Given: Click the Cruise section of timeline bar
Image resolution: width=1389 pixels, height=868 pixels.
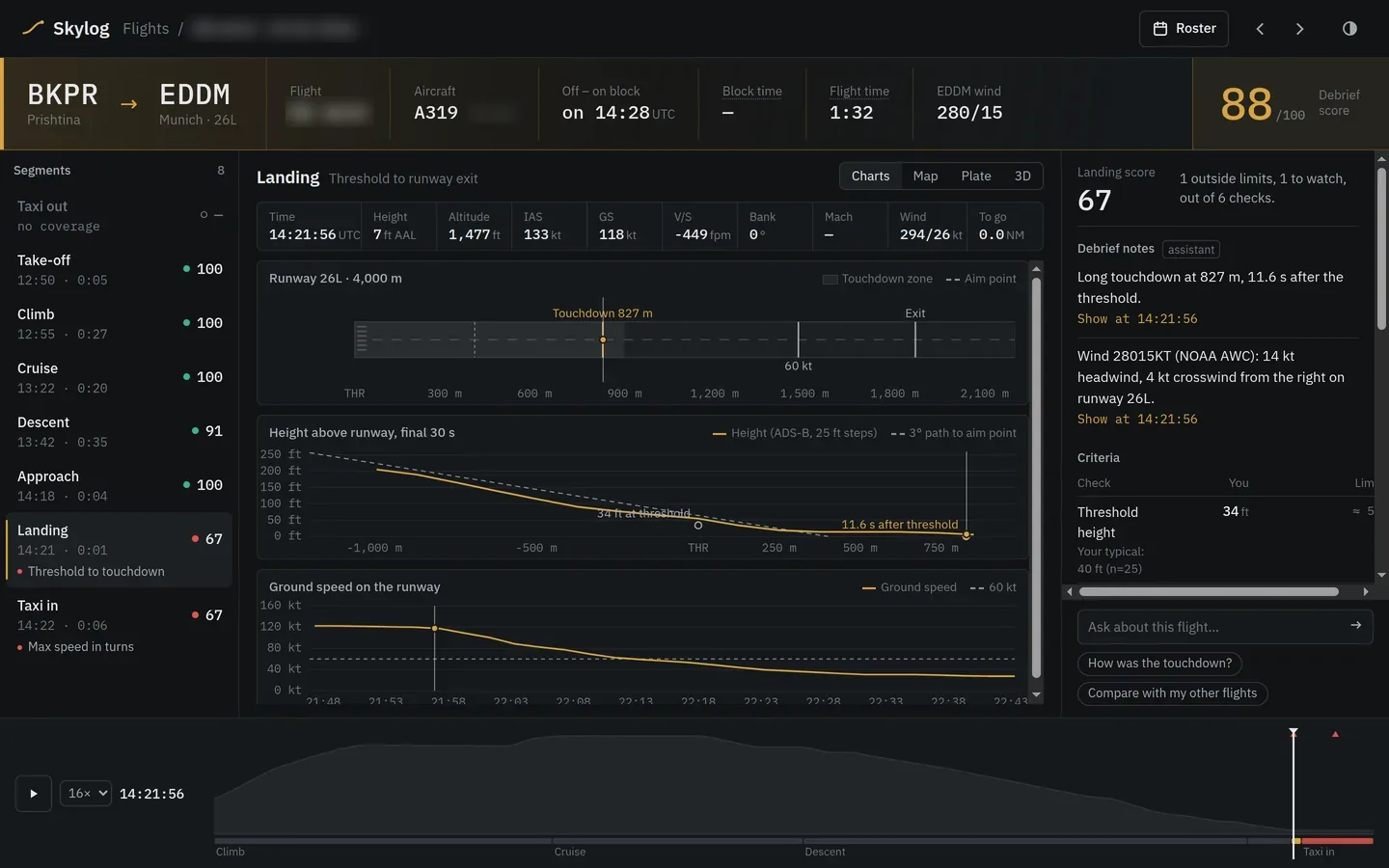Looking at the screenshot, I should pos(677,841).
